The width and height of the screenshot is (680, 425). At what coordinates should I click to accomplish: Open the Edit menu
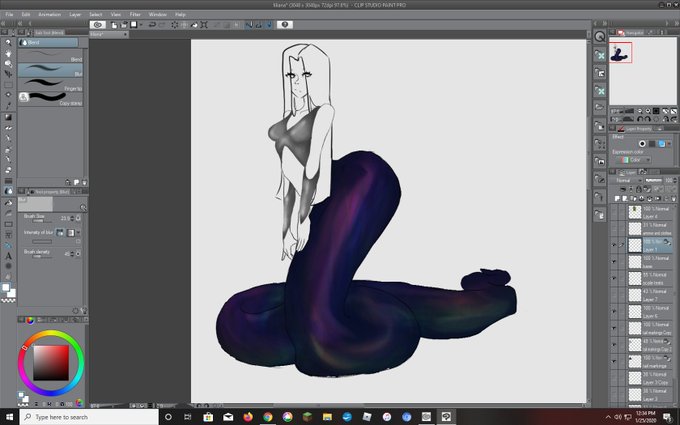[26, 14]
